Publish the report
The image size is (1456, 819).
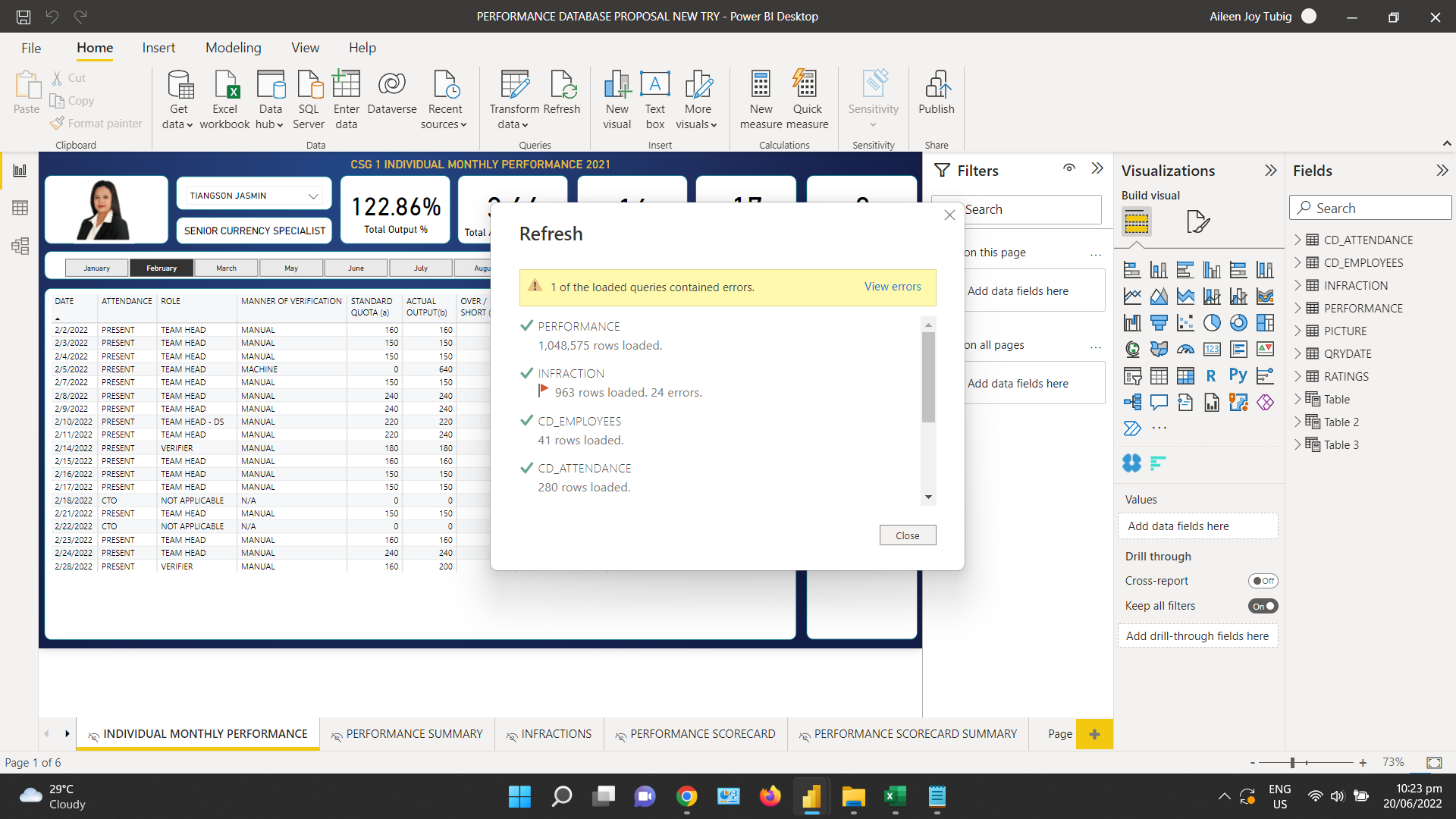(937, 93)
